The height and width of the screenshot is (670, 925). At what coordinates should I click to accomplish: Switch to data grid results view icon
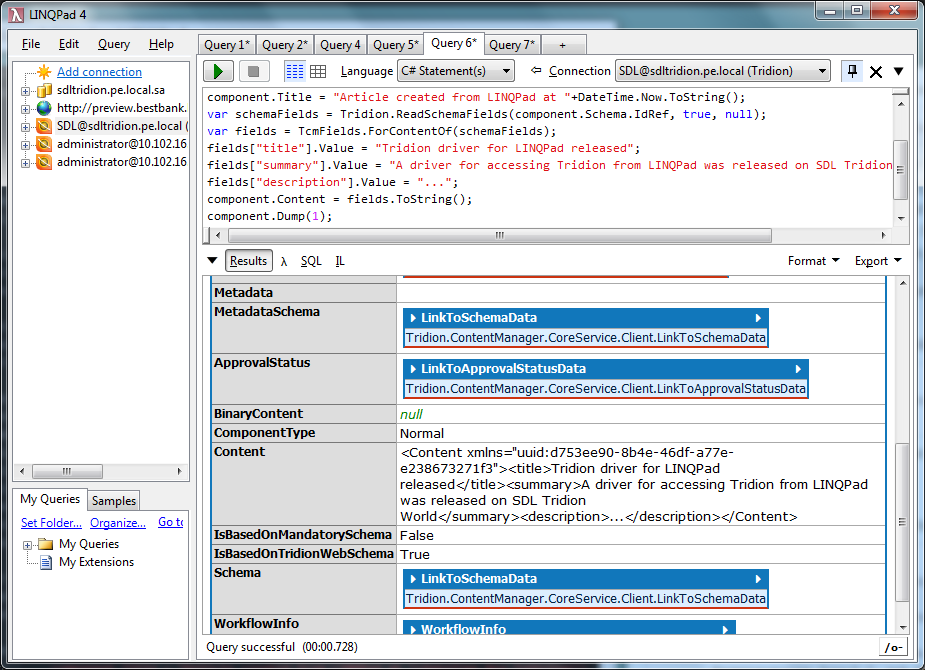(x=318, y=71)
